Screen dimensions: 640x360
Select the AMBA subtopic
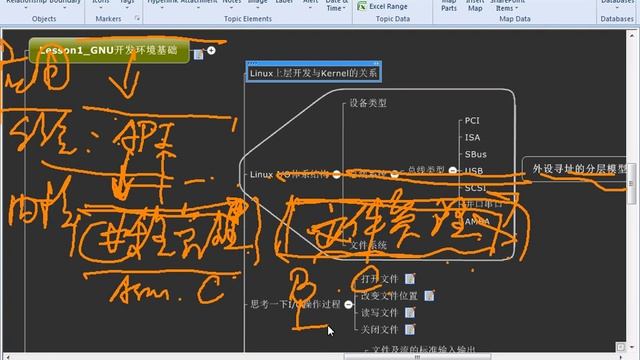pos(477,221)
